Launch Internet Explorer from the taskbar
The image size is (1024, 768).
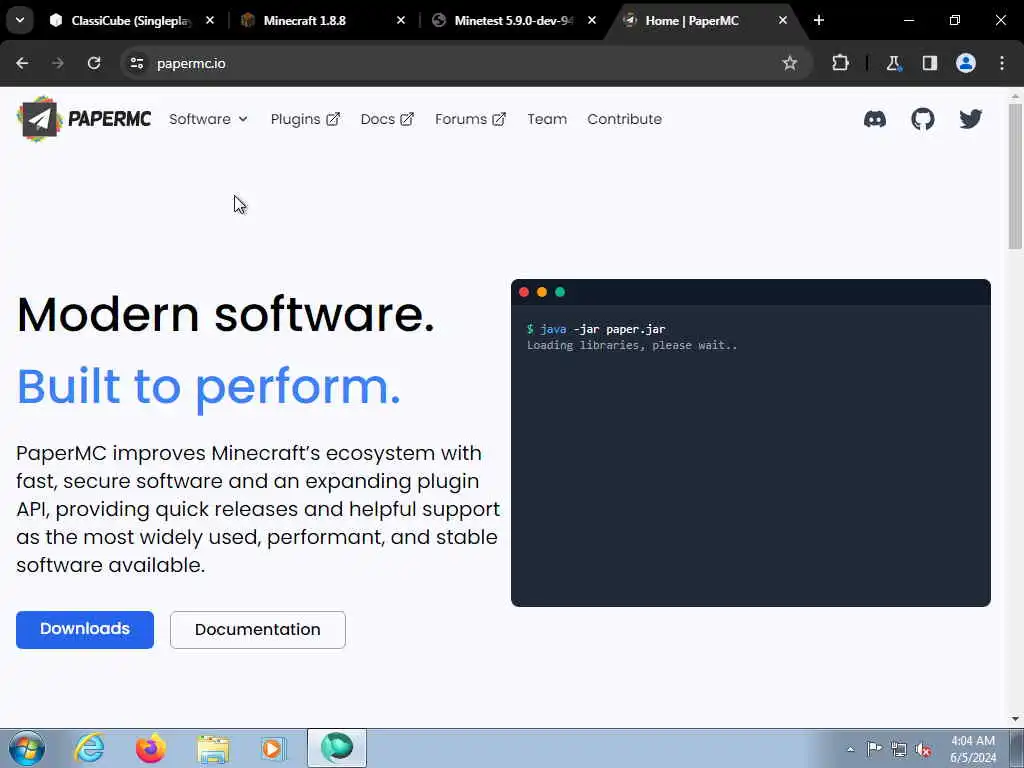click(x=89, y=748)
